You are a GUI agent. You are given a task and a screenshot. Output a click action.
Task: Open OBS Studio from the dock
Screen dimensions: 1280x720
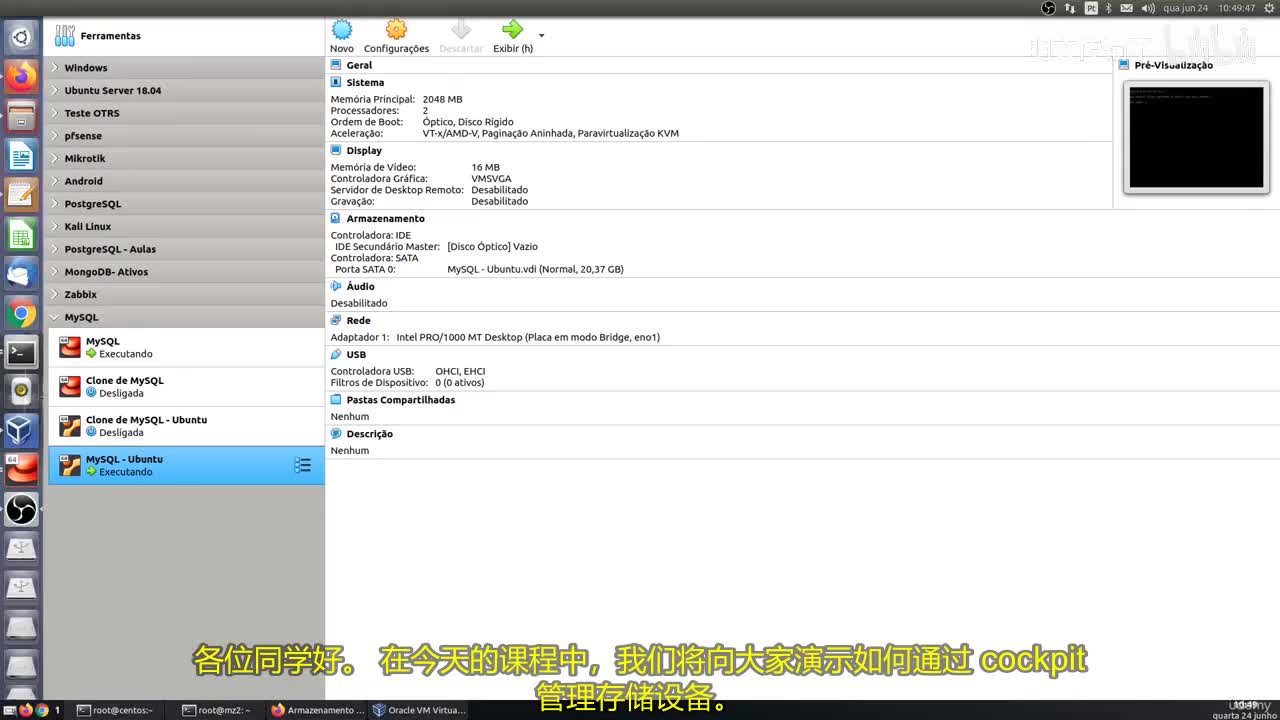pos(21,510)
